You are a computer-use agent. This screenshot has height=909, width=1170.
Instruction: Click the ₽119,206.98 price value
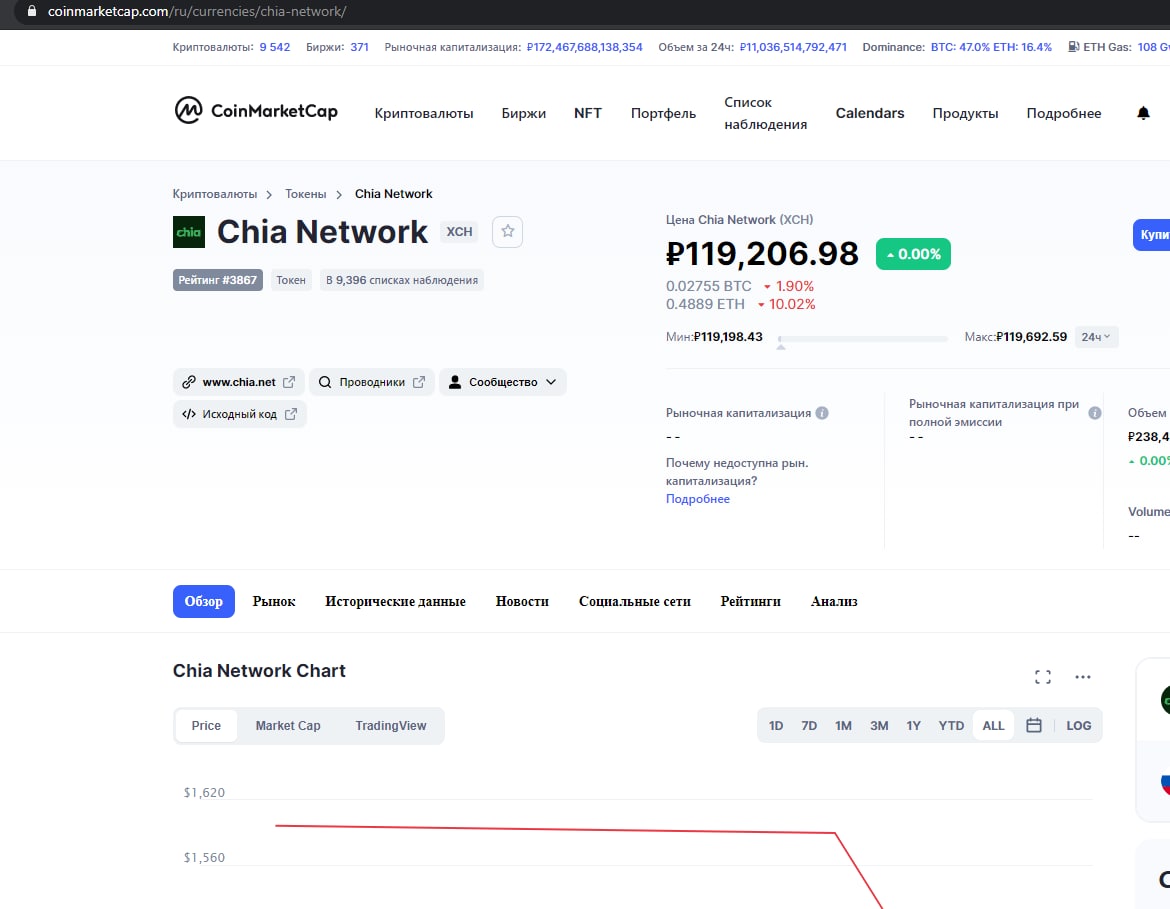pos(762,254)
